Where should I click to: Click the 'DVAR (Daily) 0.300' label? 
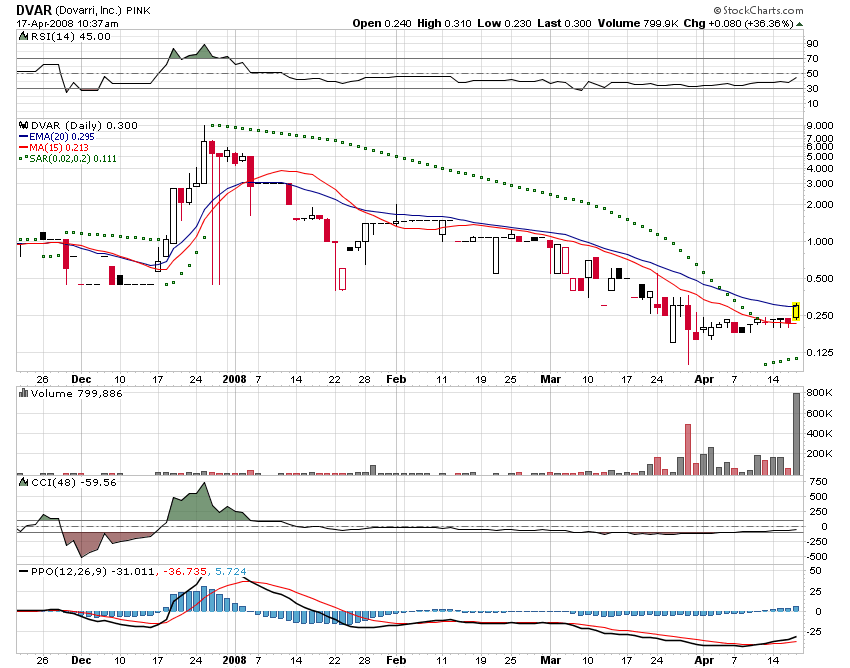84,125
